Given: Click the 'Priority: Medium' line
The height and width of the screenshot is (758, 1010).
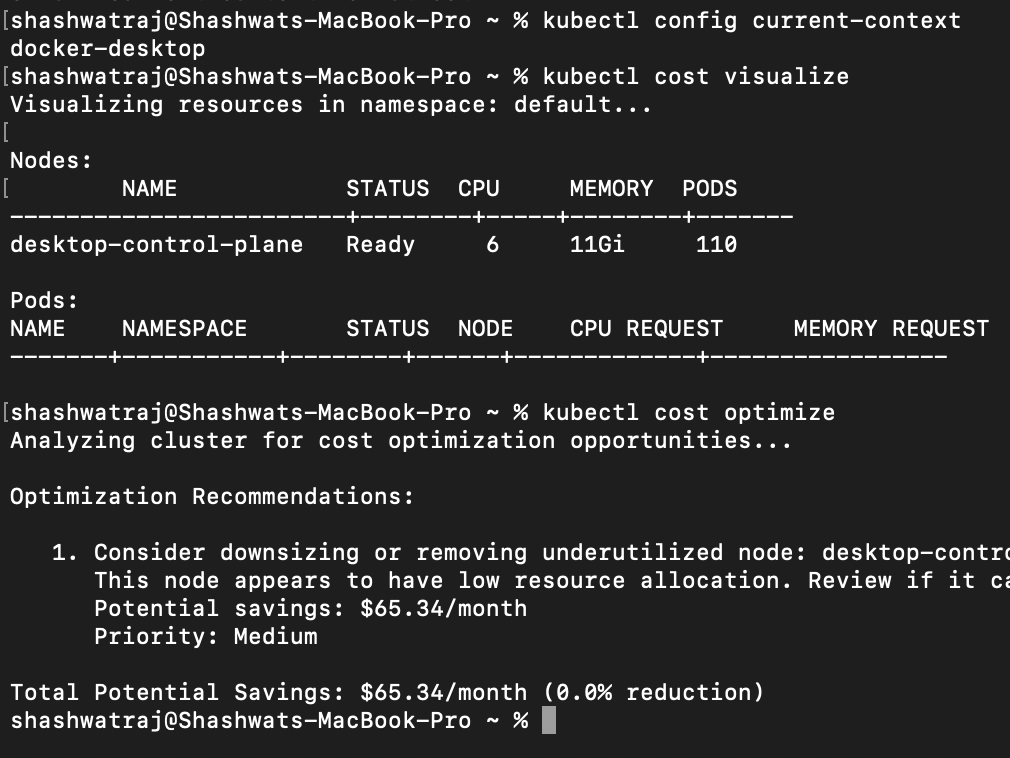Looking at the screenshot, I should pyautogui.click(x=205, y=636).
